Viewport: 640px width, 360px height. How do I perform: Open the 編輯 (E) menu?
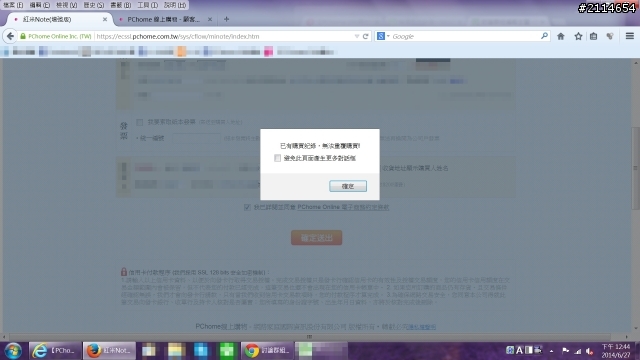tap(40, 5)
